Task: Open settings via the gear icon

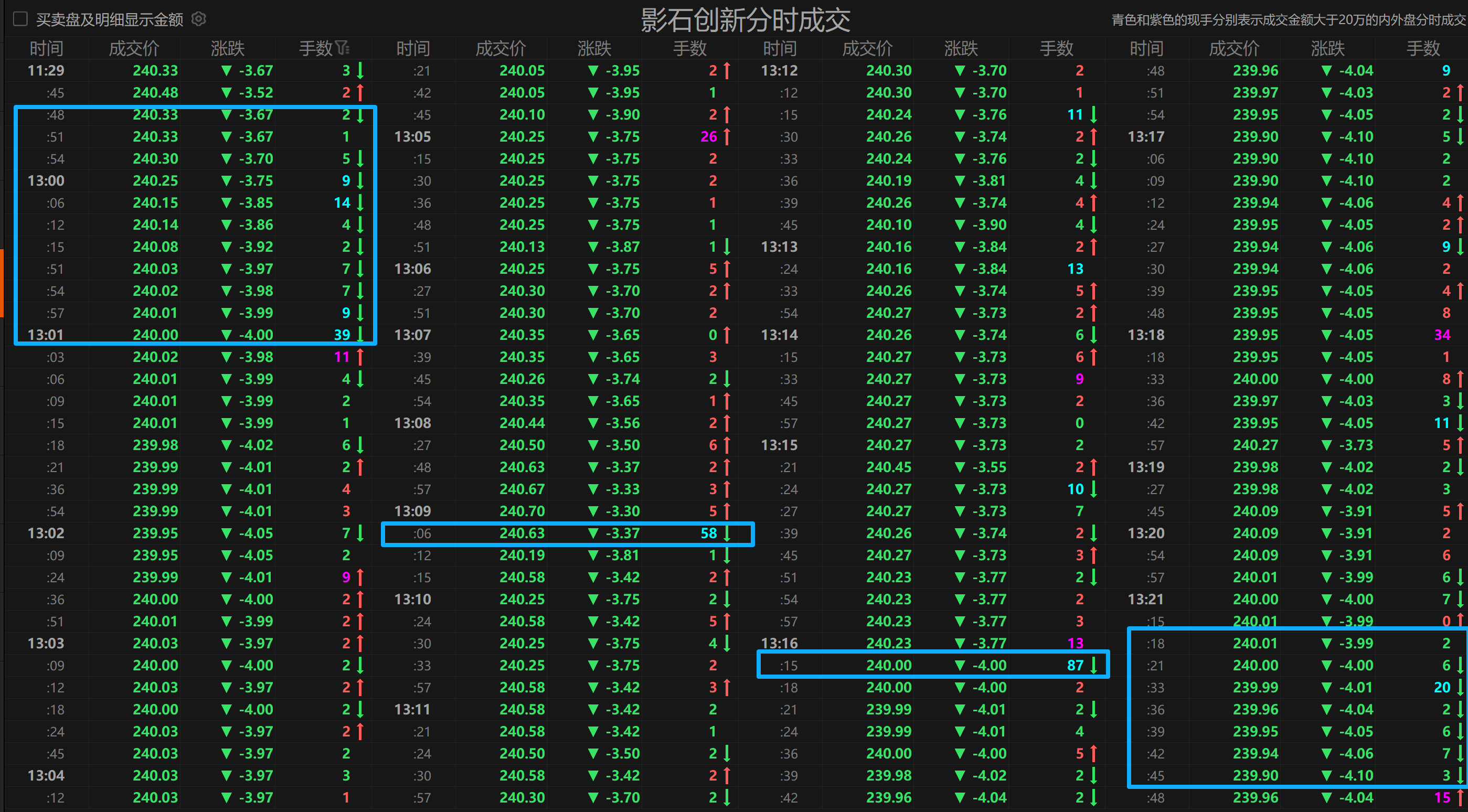Action: tap(198, 19)
